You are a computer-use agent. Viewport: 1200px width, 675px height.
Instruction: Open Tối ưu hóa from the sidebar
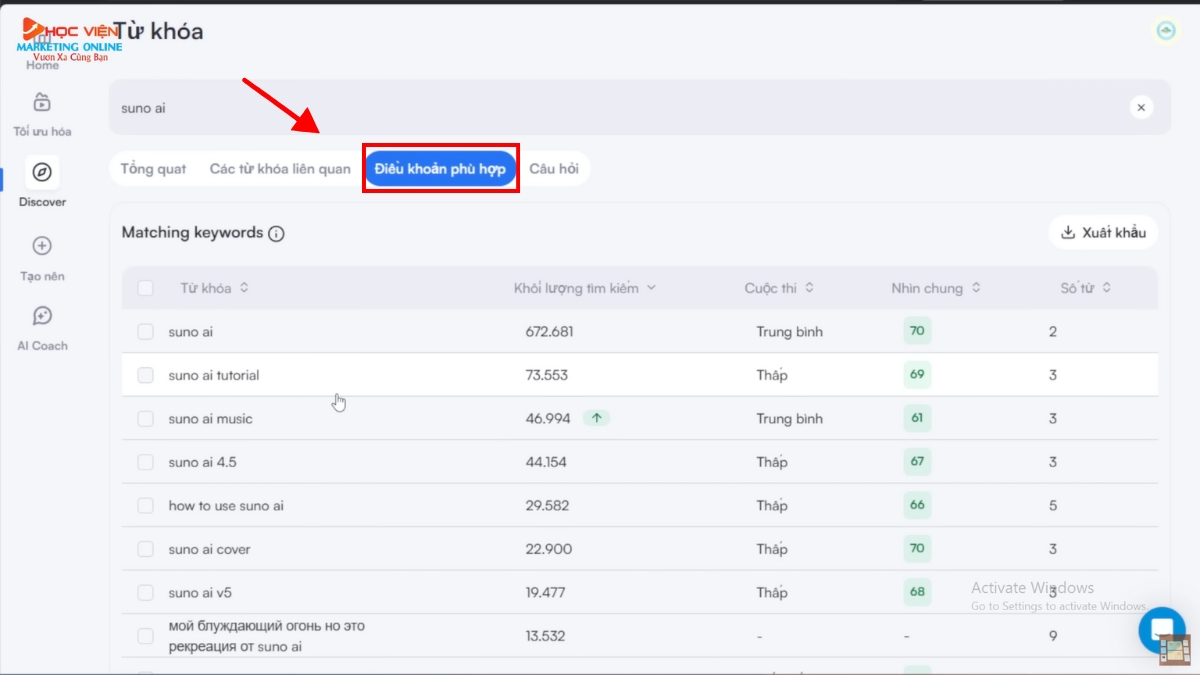[x=41, y=103]
